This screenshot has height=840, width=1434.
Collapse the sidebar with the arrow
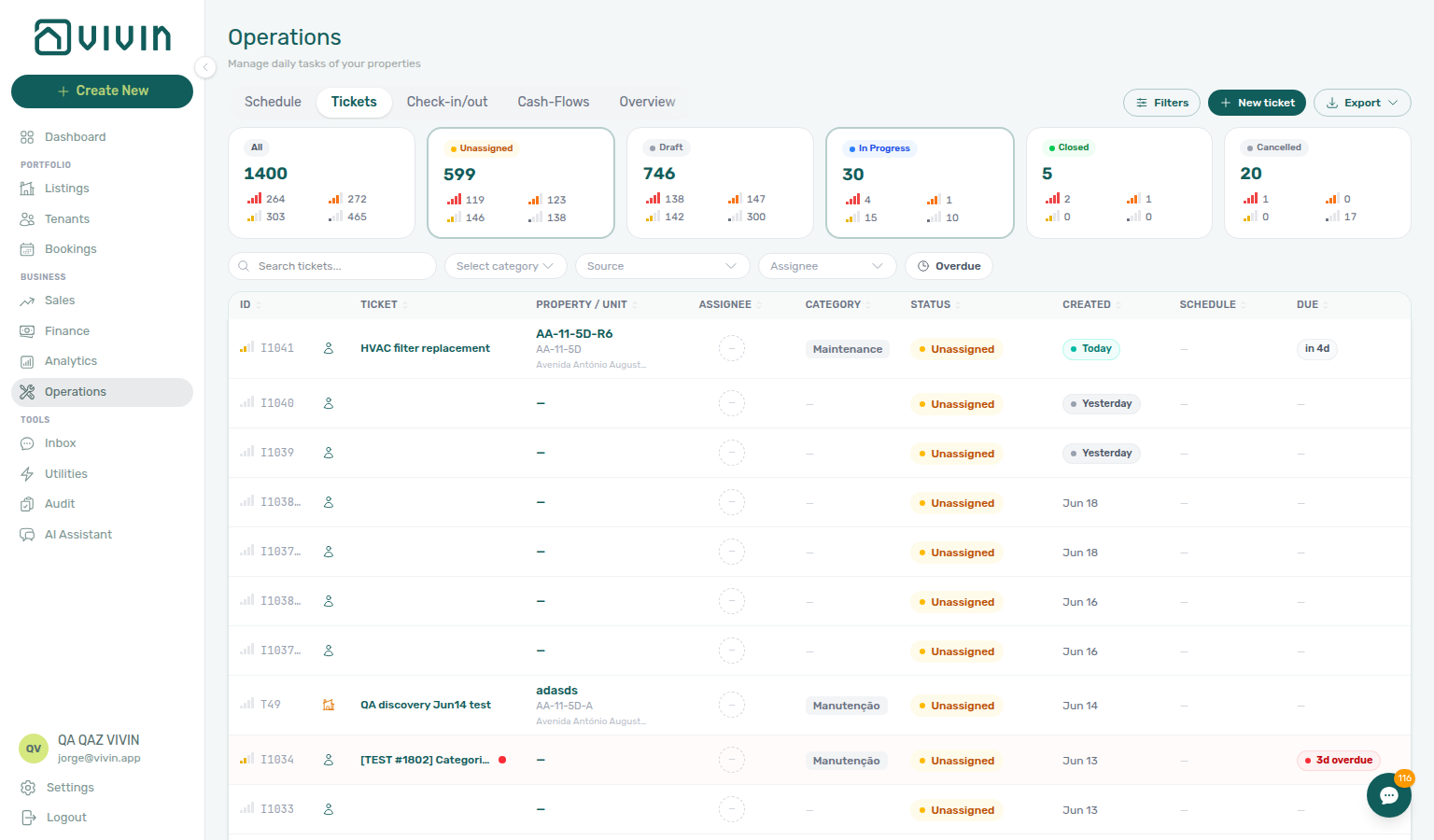[205, 66]
